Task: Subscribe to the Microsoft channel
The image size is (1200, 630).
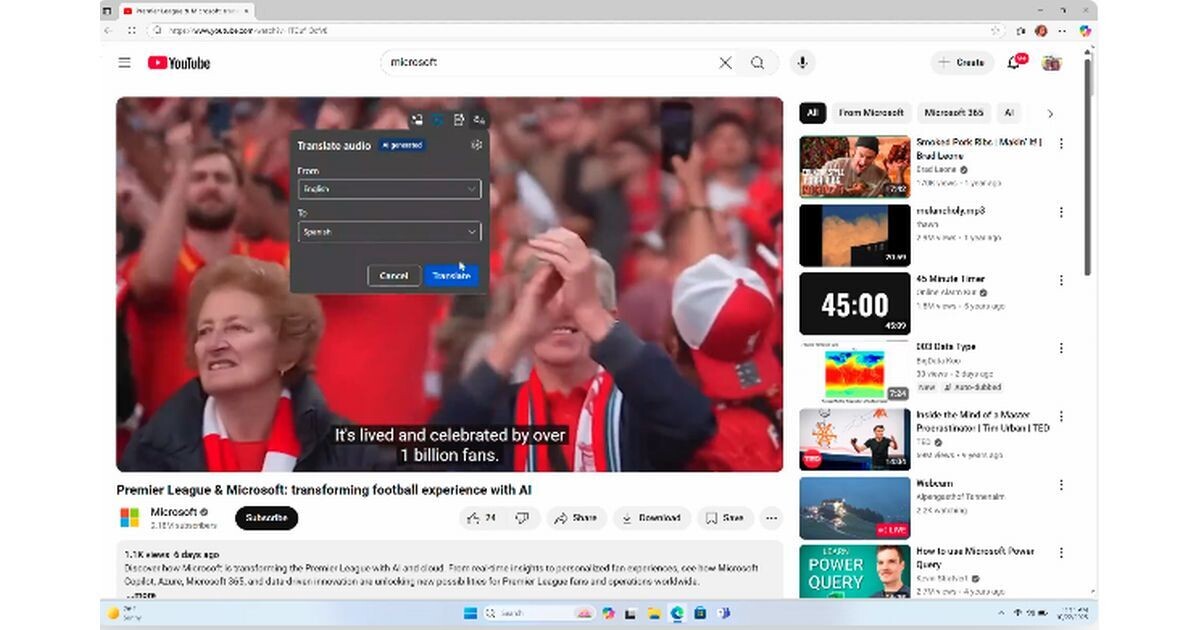Action: point(266,518)
